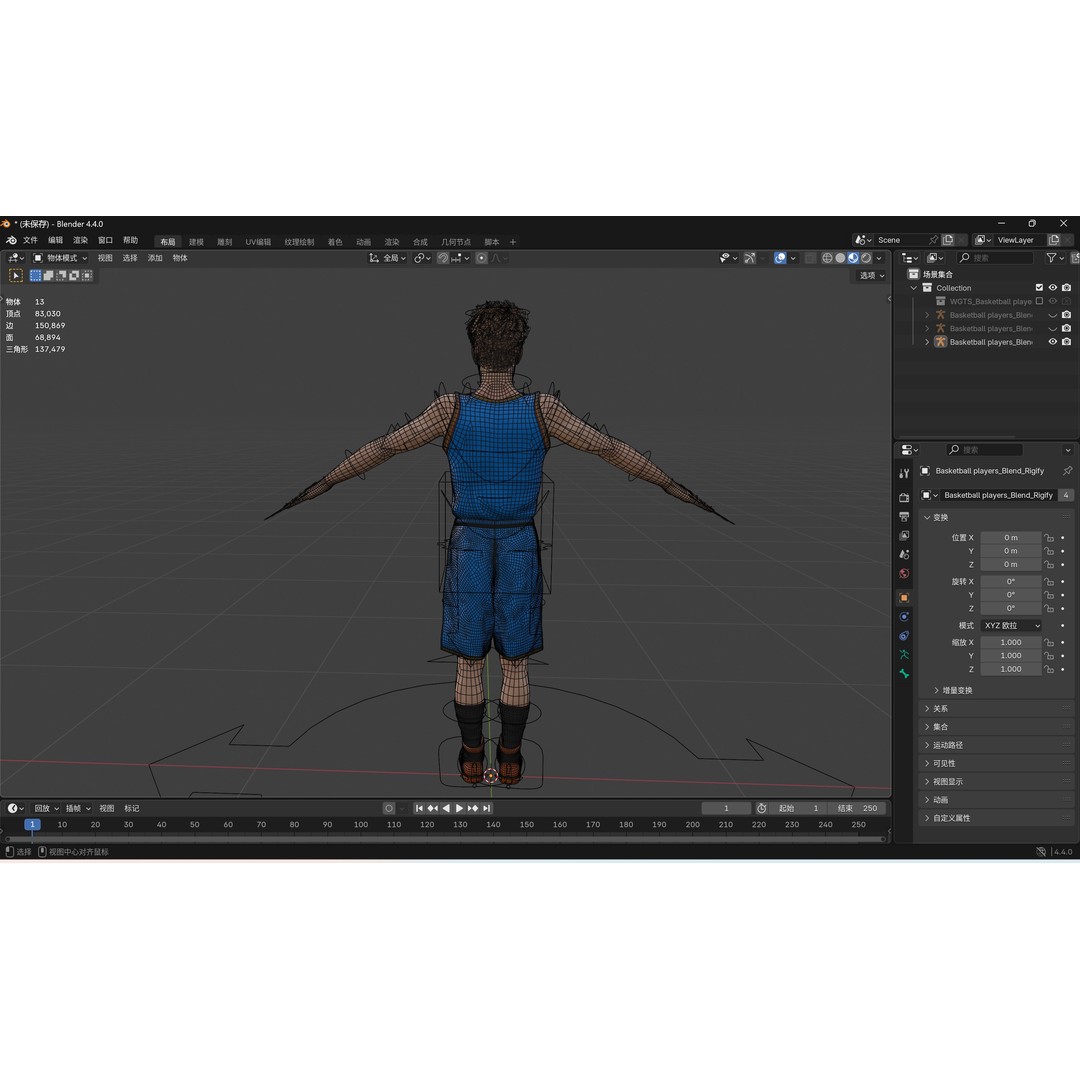Select the Tweak select tool icon
The height and width of the screenshot is (1080, 1080).
[x=16, y=276]
